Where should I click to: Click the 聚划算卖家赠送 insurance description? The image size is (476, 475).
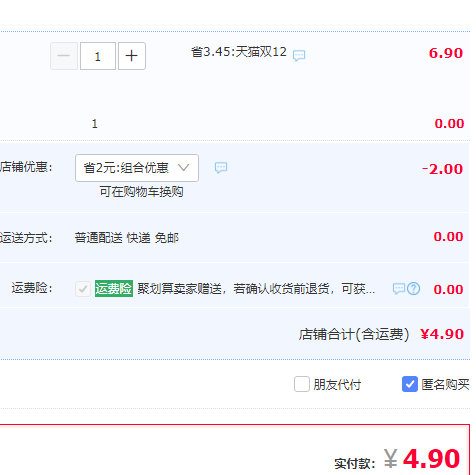click(x=256, y=289)
